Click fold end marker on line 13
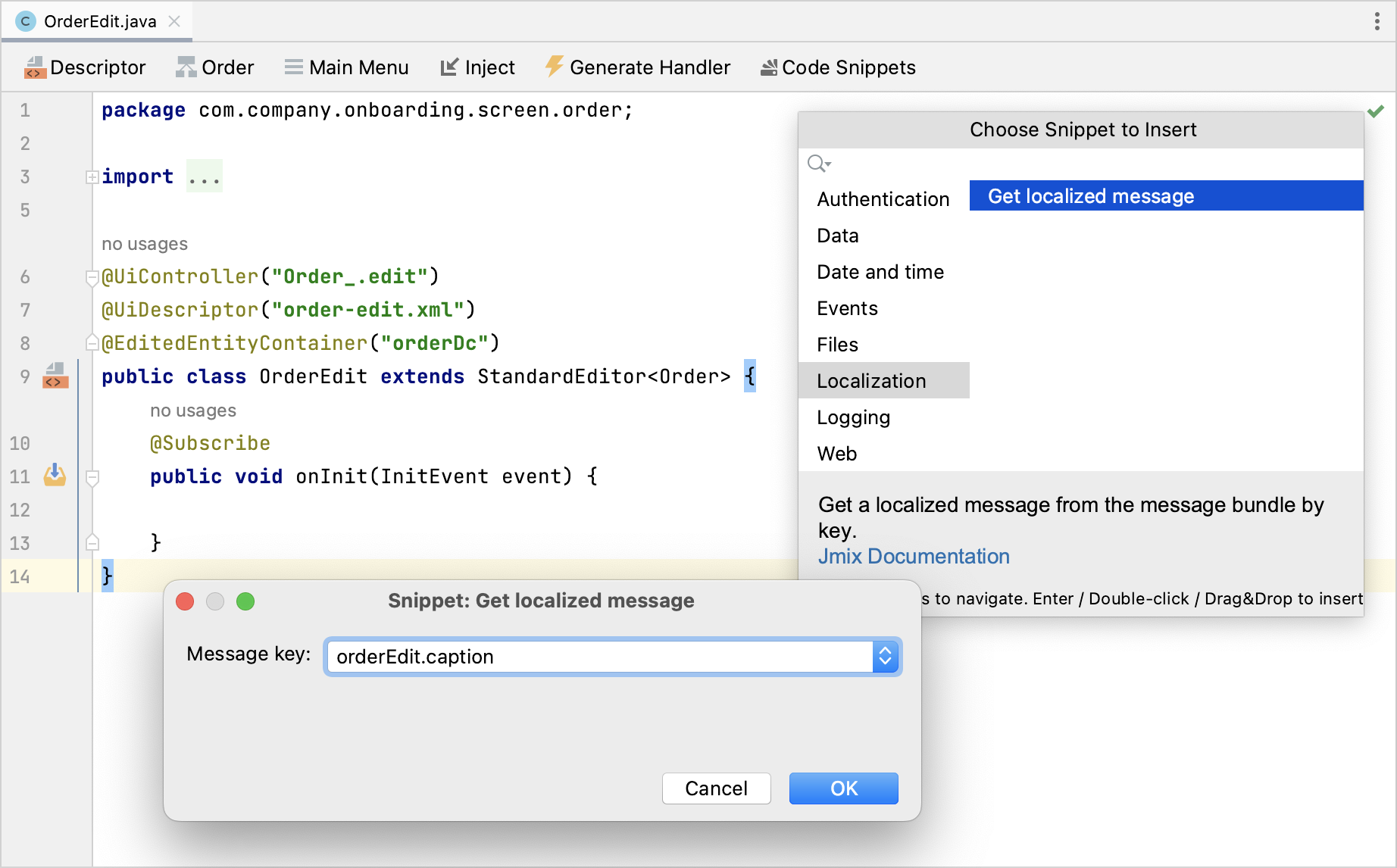 coord(92,542)
